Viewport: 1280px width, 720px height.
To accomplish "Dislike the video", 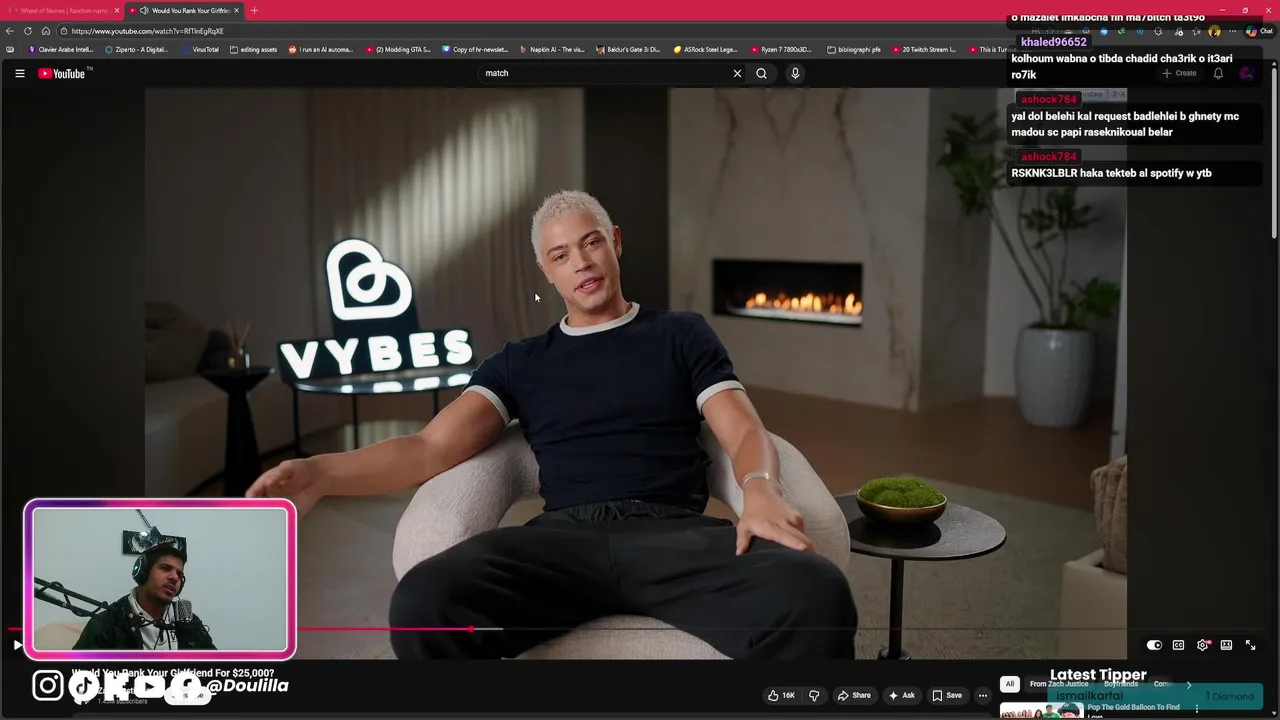I will coord(814,695).
